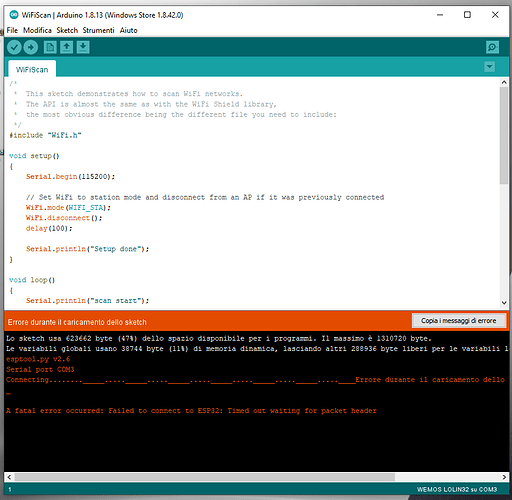
Task: Click the Upload arrow icon
Action: click(x=31, y=47)
